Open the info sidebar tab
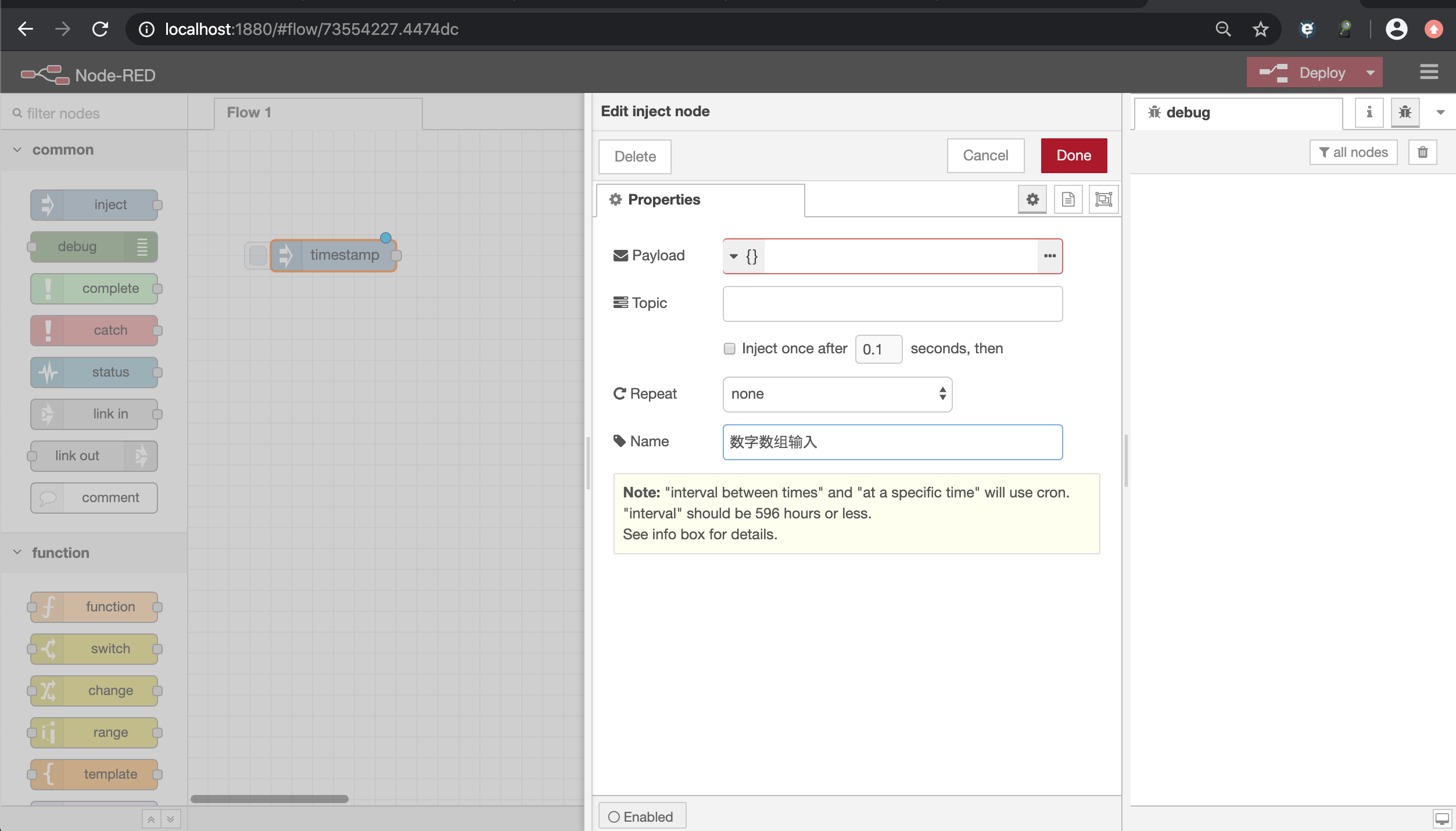1456x831 pixels. coord(1369,112)
